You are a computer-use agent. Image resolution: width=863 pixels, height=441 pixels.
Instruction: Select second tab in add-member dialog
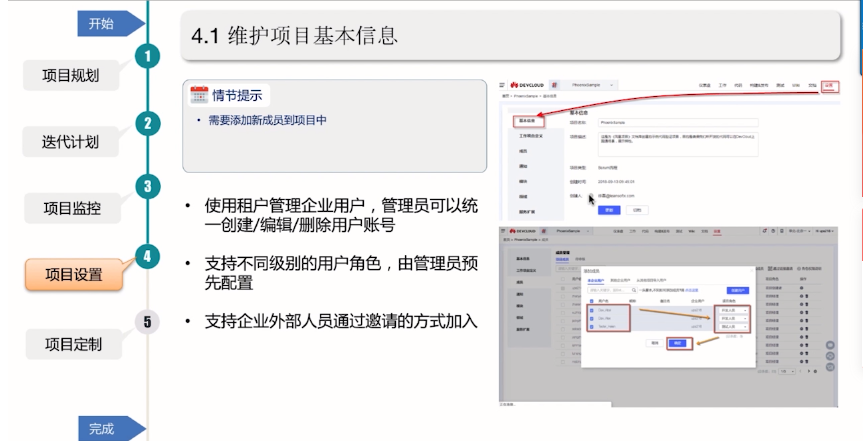[620, 280]
